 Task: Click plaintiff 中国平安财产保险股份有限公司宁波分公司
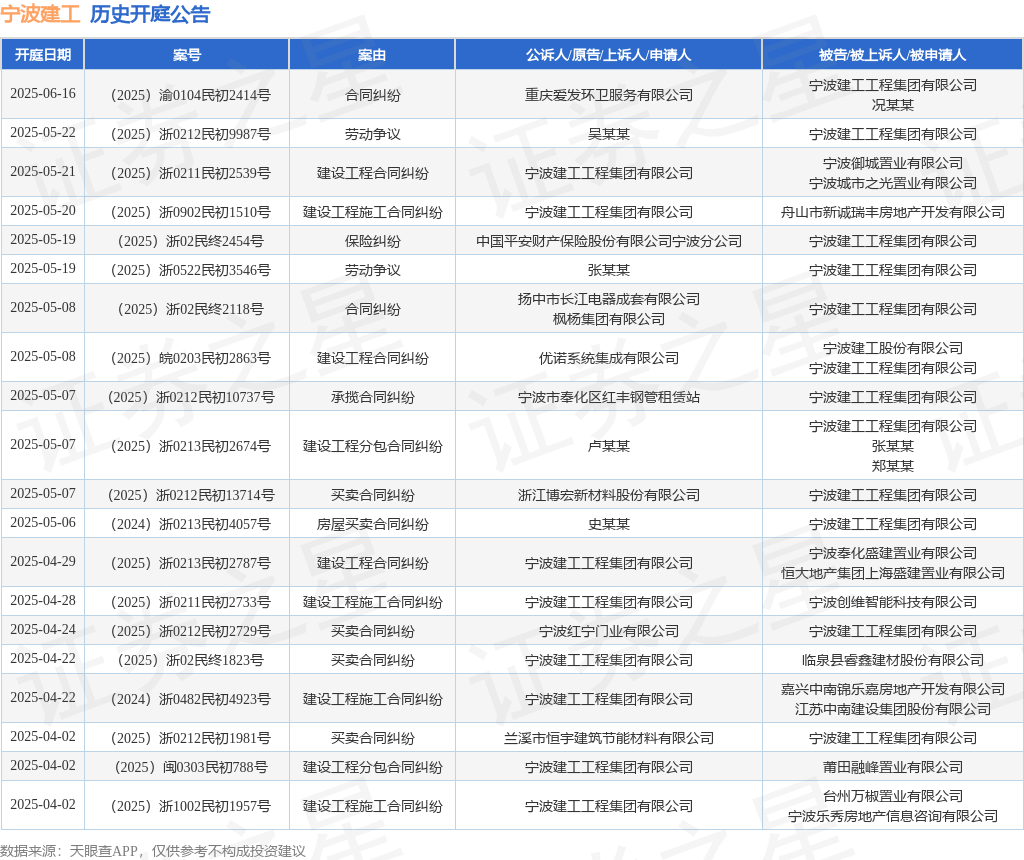[609, 242]
